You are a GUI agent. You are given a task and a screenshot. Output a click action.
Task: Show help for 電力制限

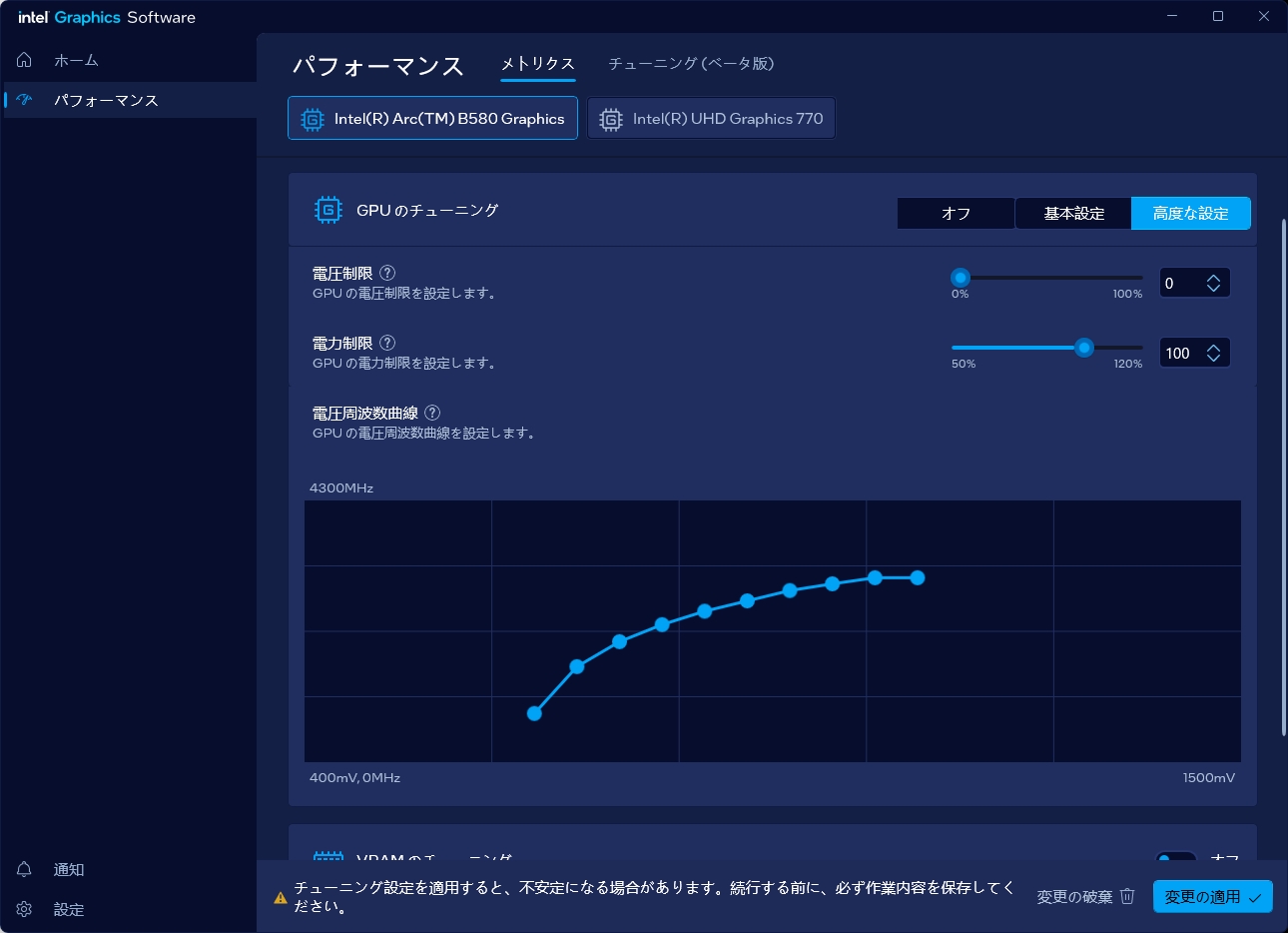tap(387, 343)
